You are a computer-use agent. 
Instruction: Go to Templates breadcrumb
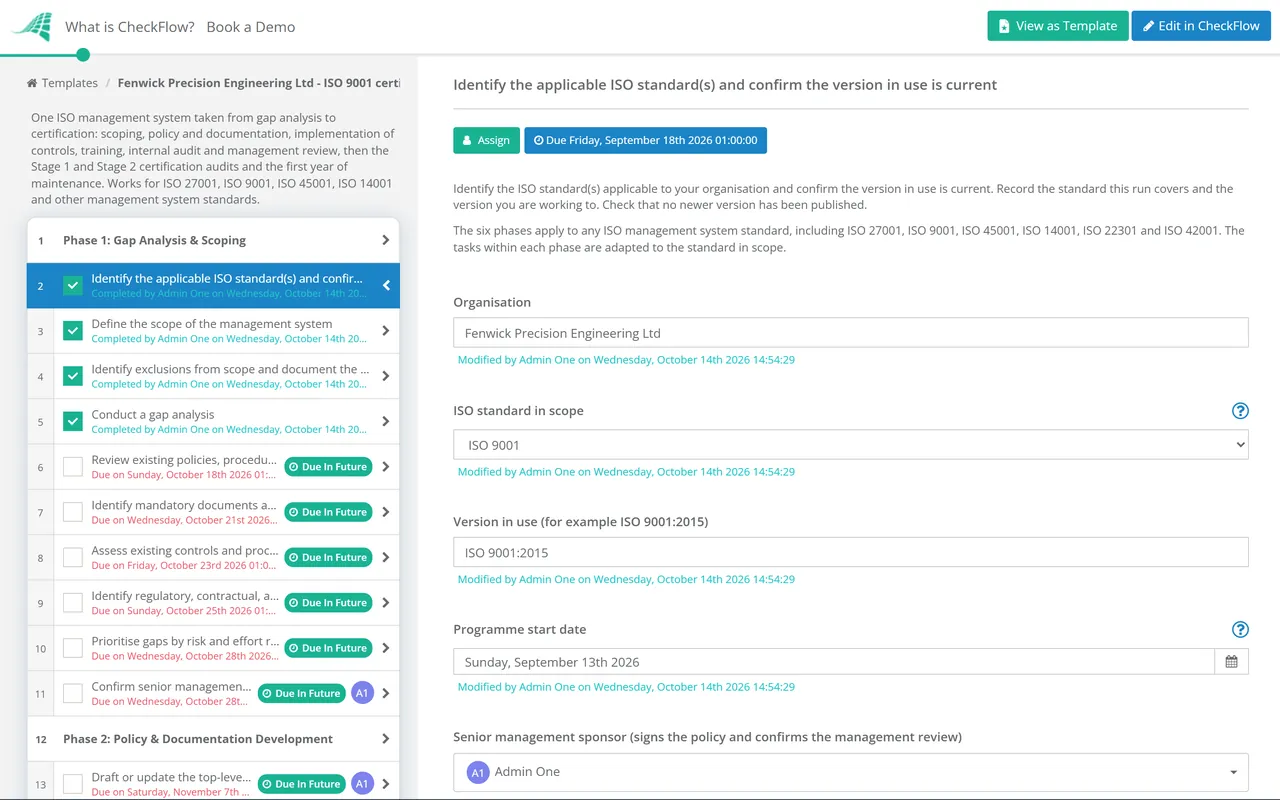70,83
